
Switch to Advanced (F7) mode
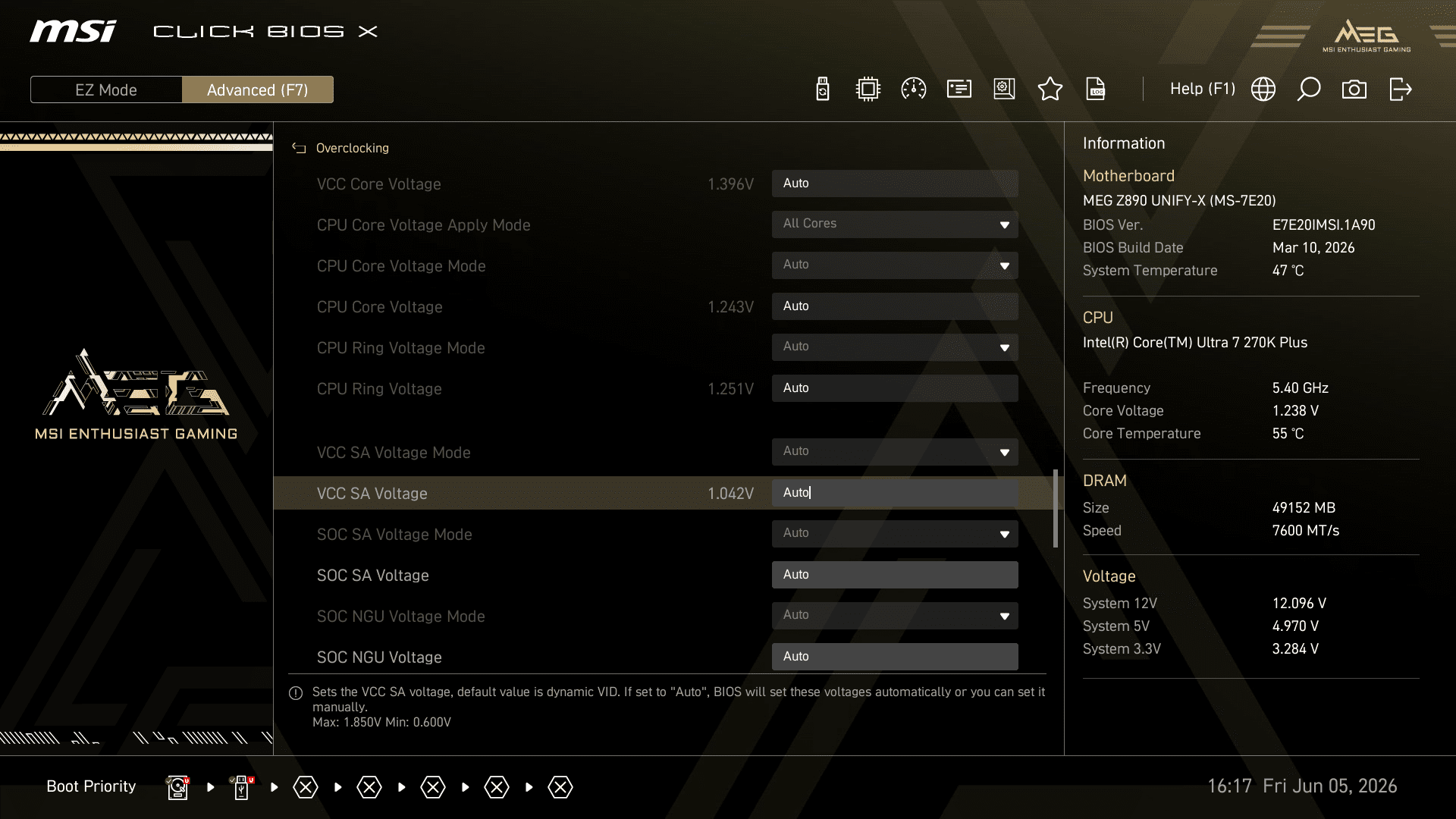[x=258, y=89]
